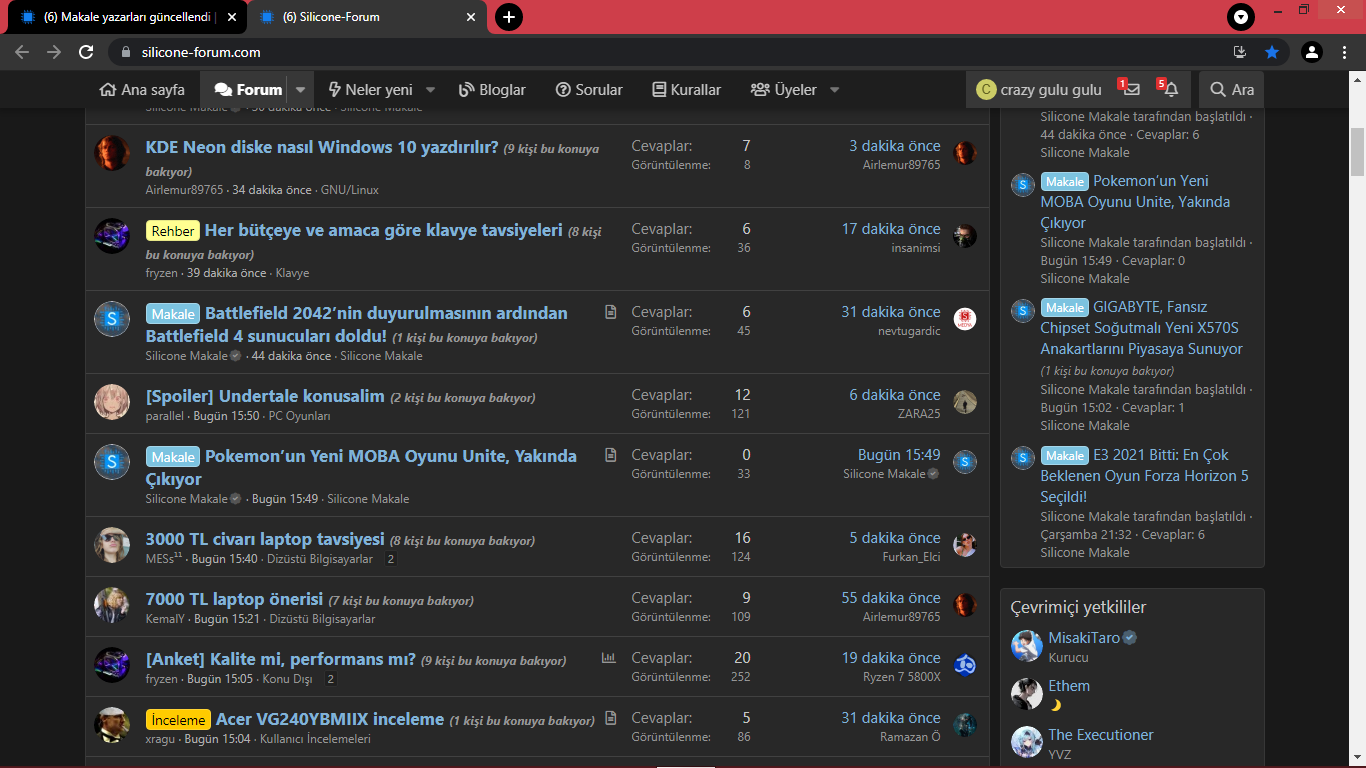Open fryzen avatar on klavye row
This screenshot has height=768, width=1366.
112,236
